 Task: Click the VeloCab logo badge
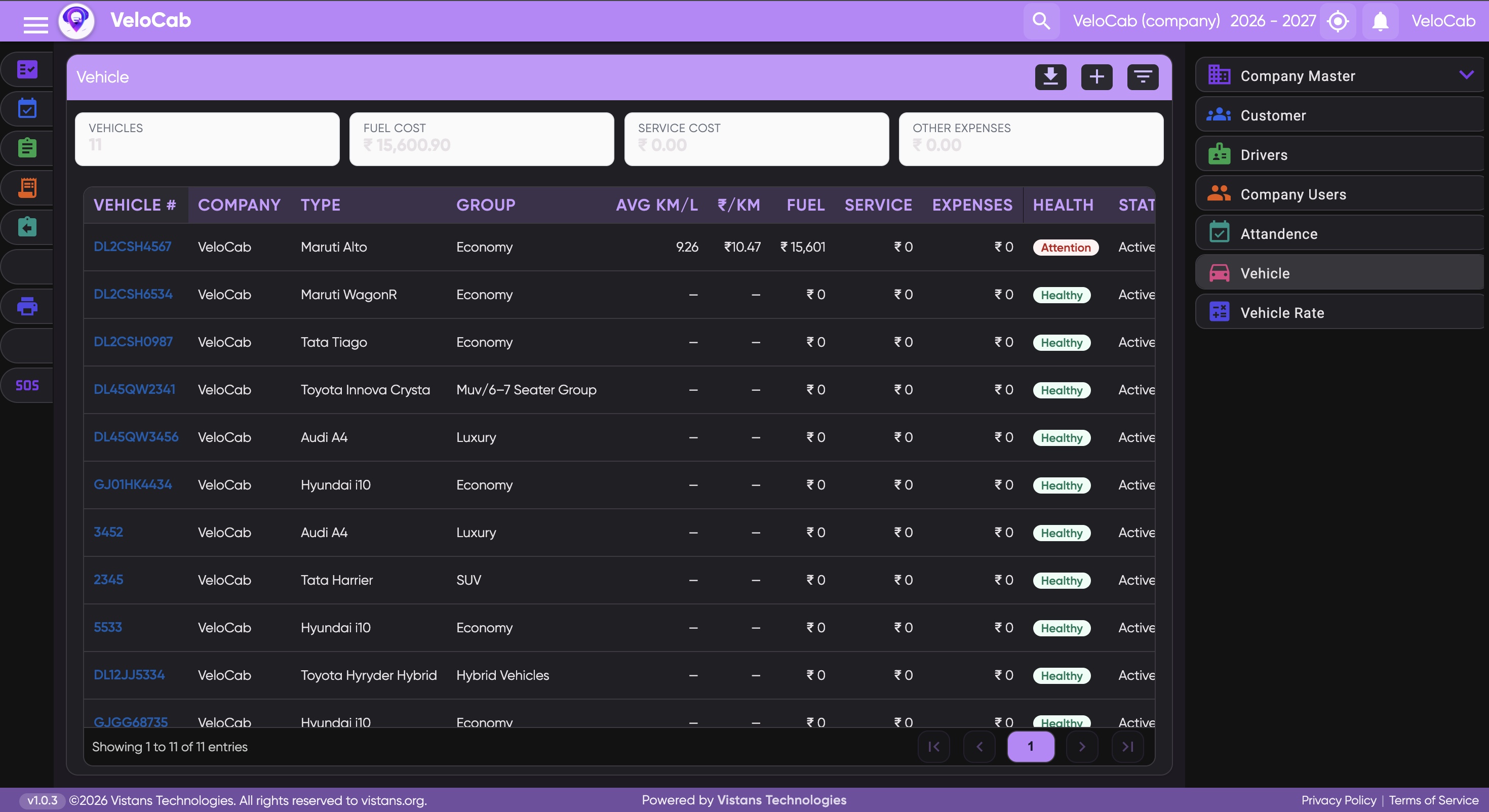[76, 21]
